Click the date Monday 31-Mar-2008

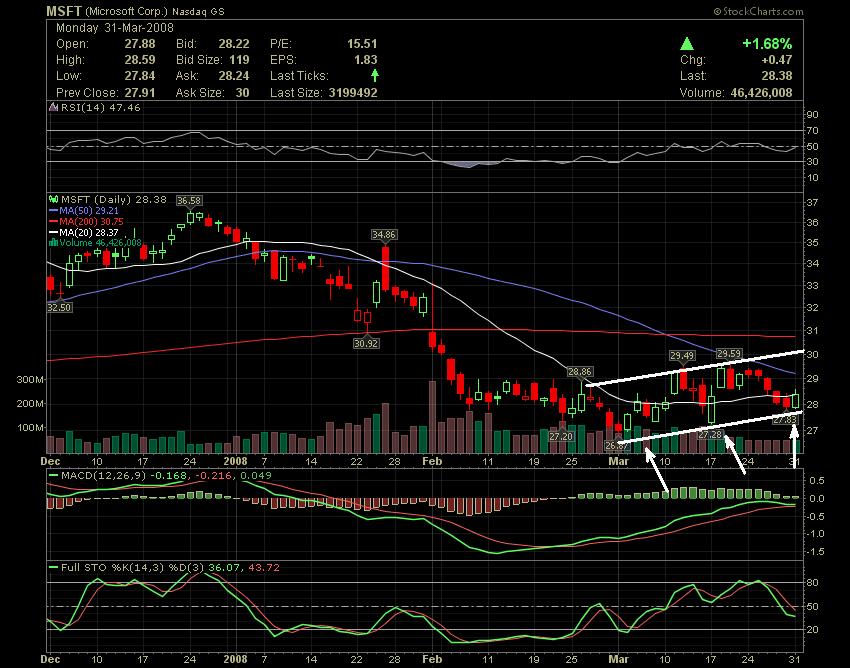(115, 28)
